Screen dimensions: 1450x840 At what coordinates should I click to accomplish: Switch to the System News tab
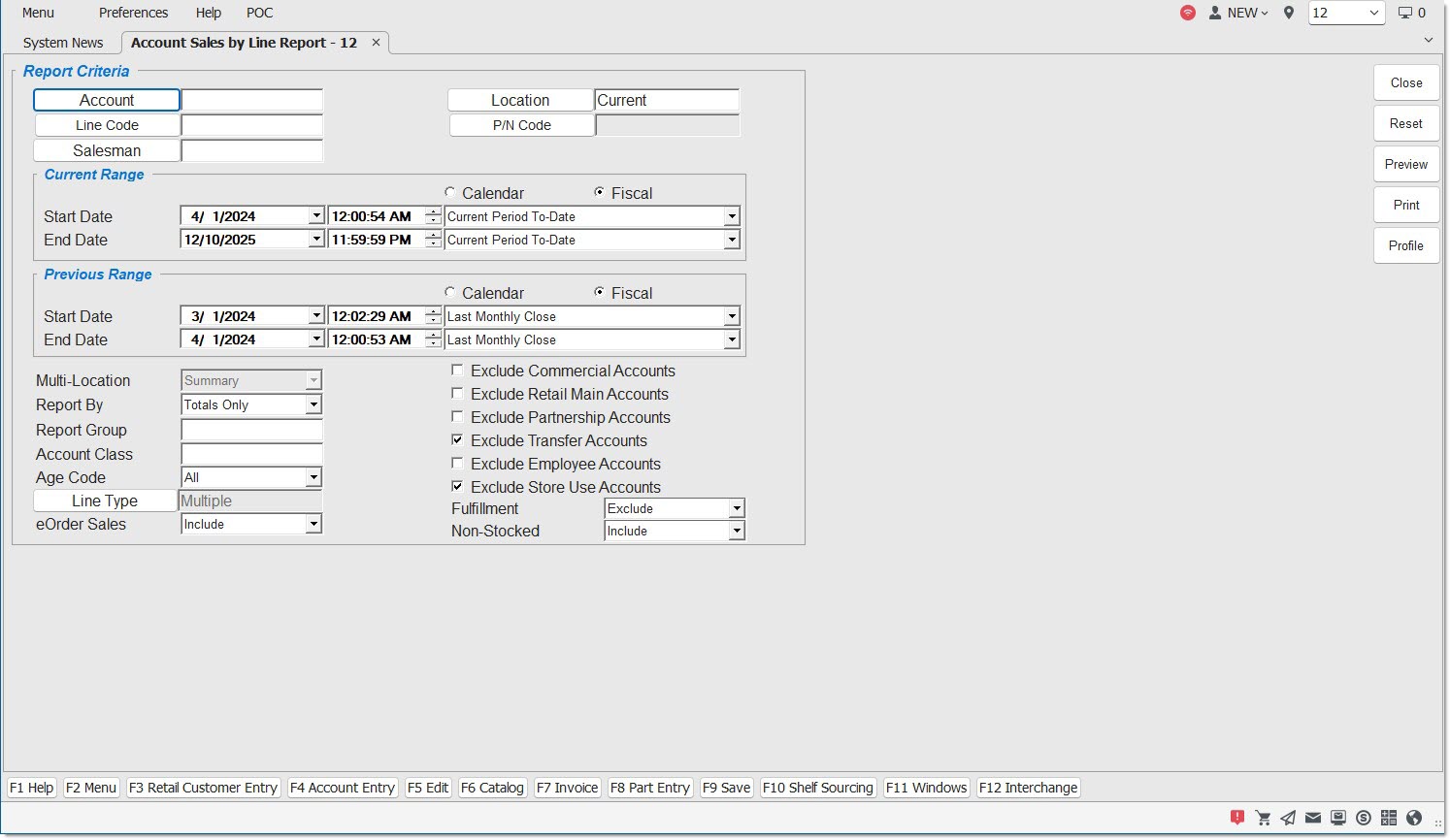[63, 43]
